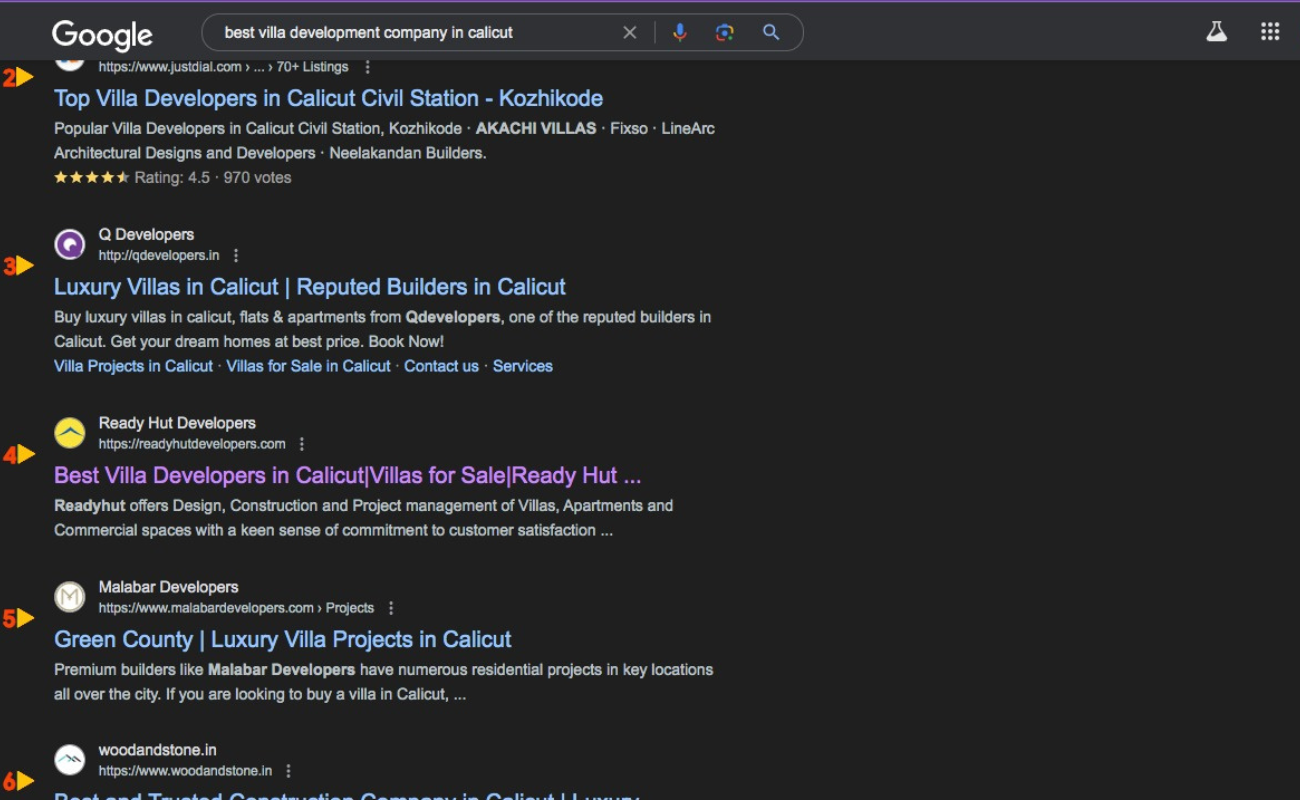Image resolution: width=1300 pixels, height=800 pixels.
Task: Open more options for readyhutdevelopers.com result
Action: click(x=302, y=444)
